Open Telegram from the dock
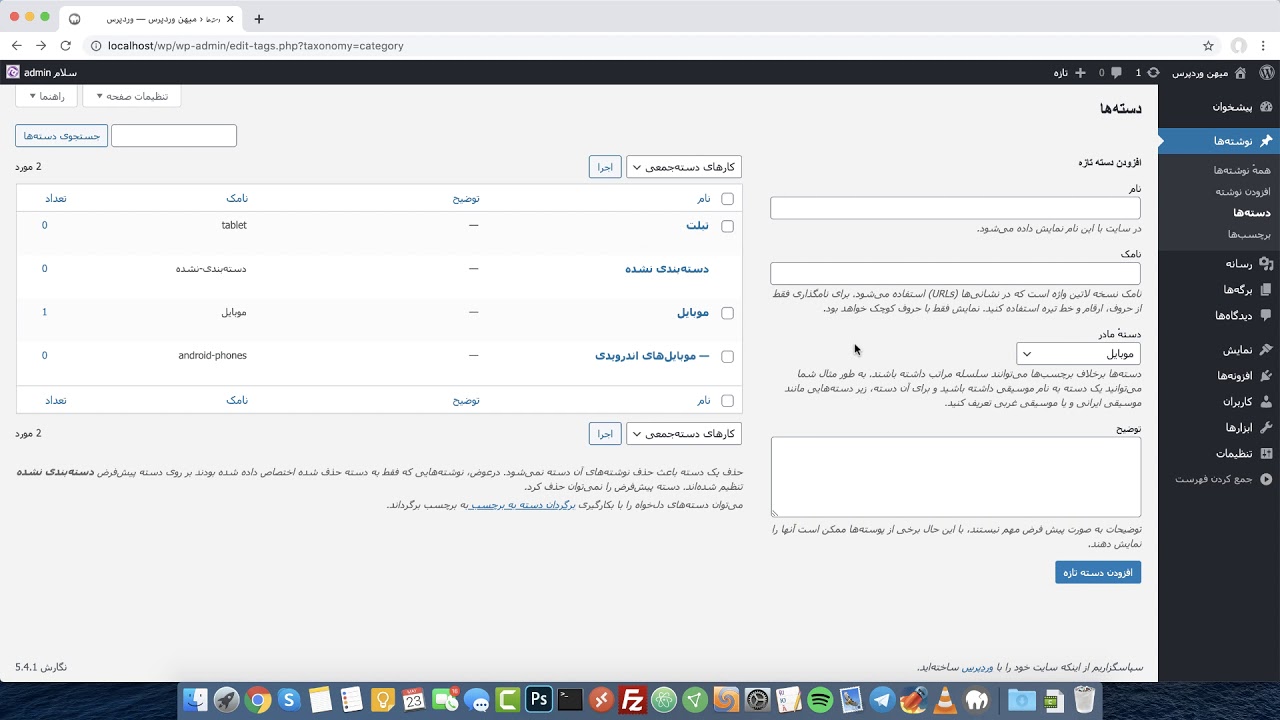This screenshot has height=720, width=1280. (882, 700)
